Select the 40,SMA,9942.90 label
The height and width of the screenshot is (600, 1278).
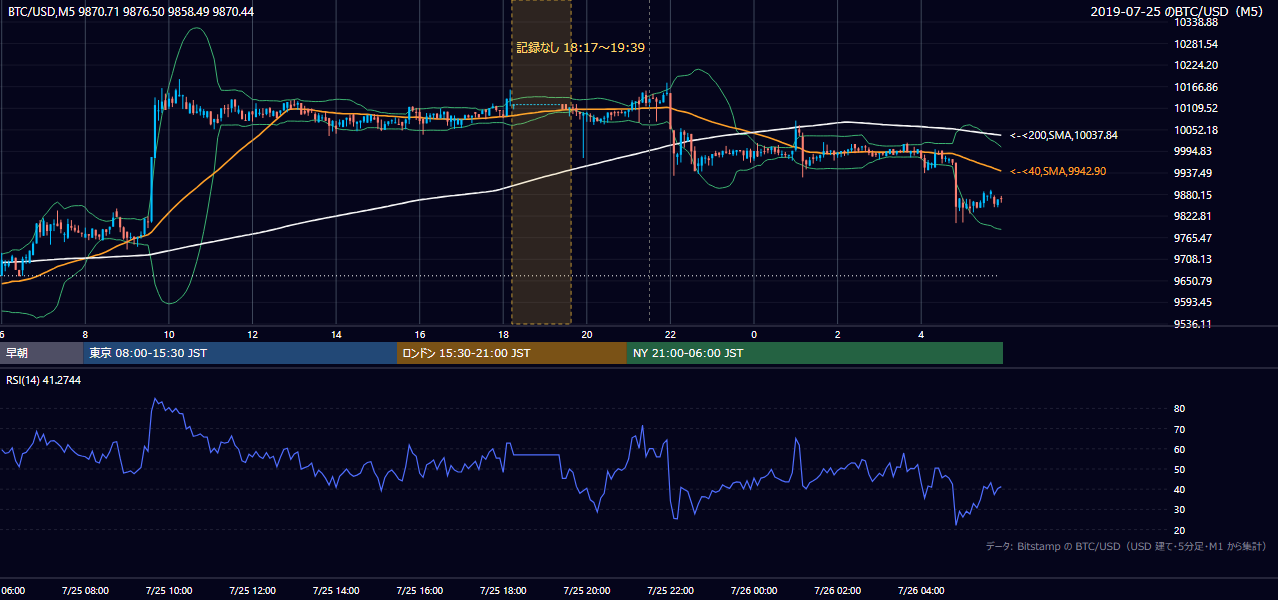coord(1058,172)
